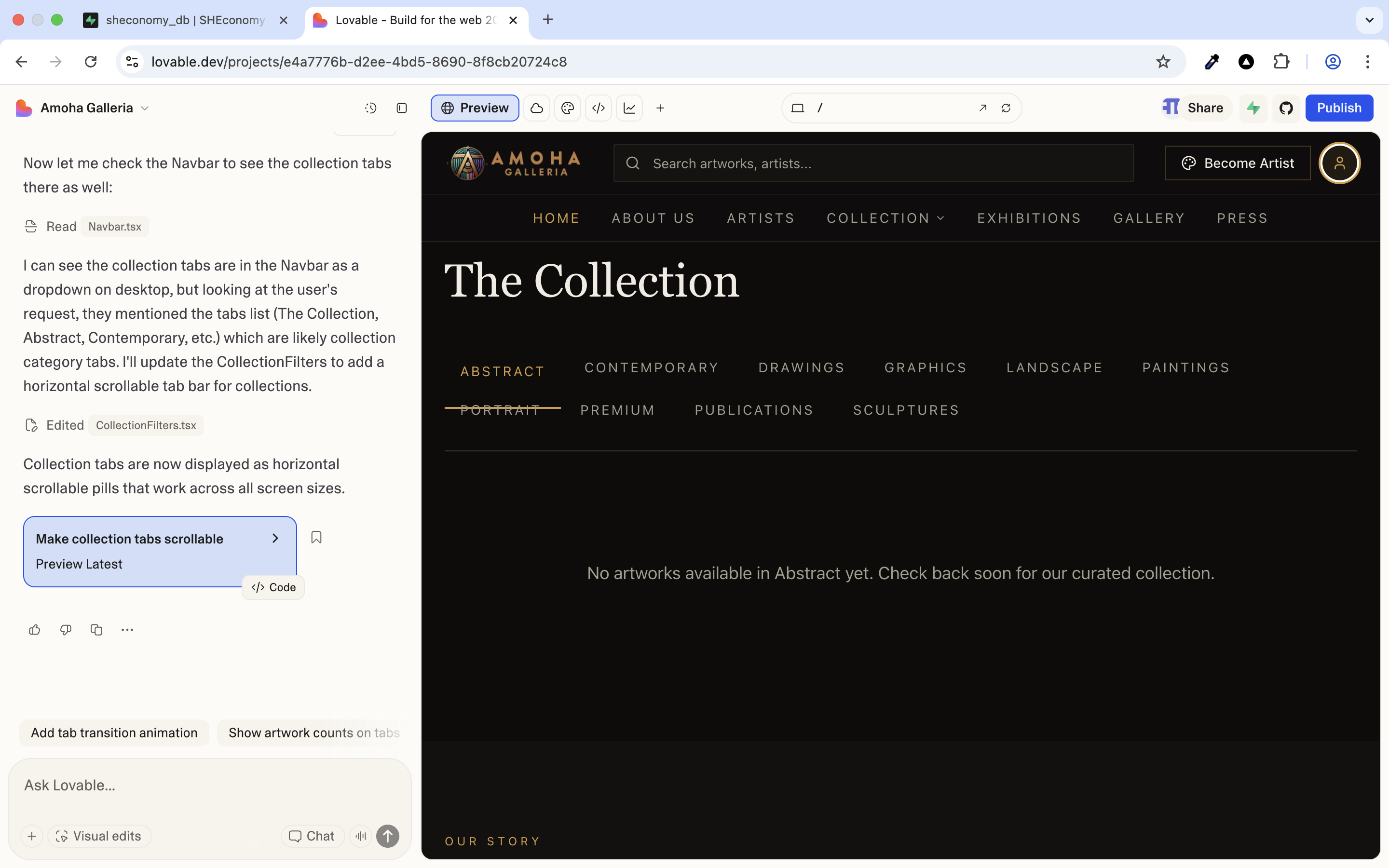The width and height of the screenshot is (1389, 868).
Task: Go to ABOUT US nav link
Action: 653,218
